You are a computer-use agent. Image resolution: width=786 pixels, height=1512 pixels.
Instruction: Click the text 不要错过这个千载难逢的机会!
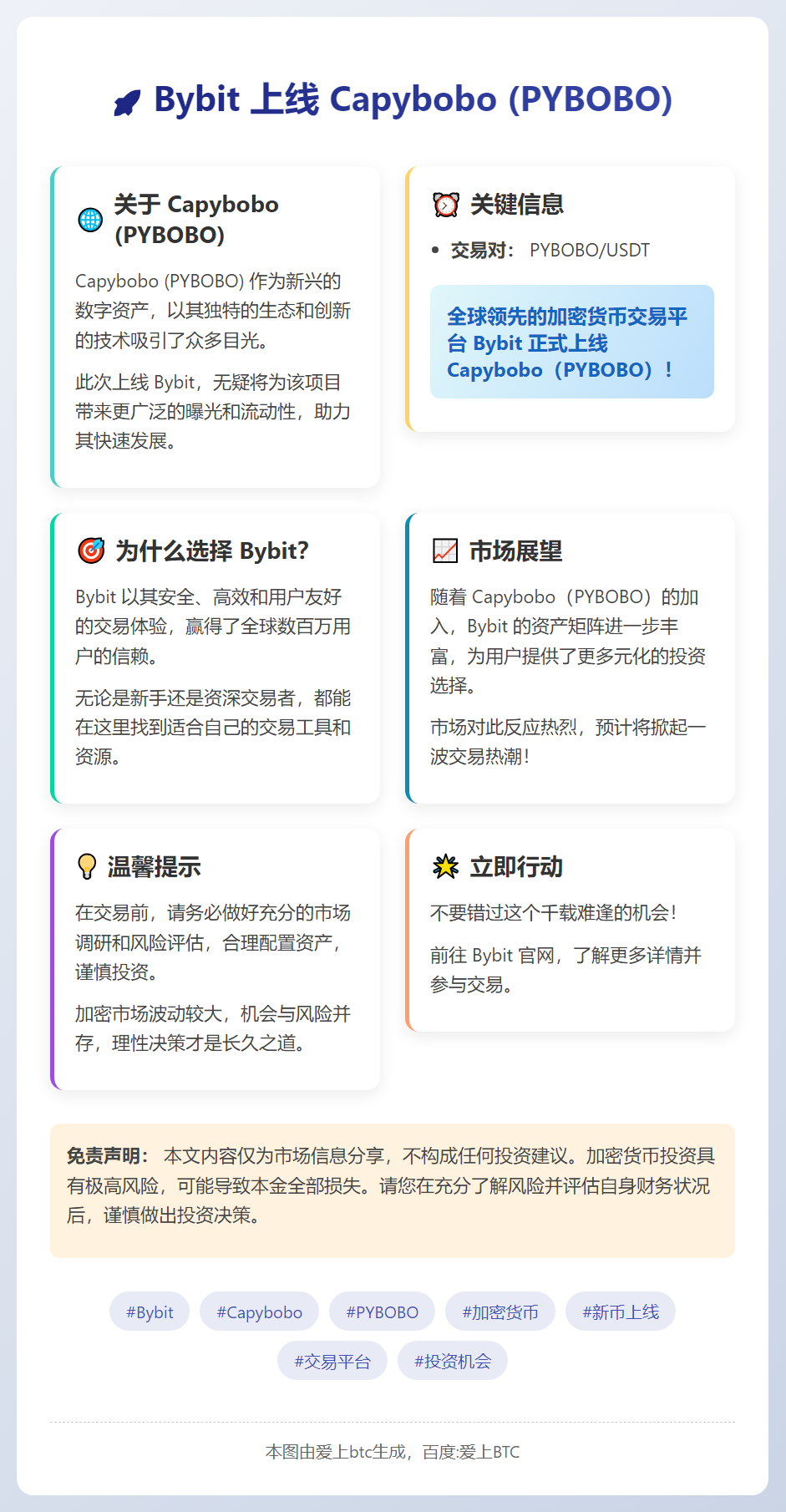553,912
